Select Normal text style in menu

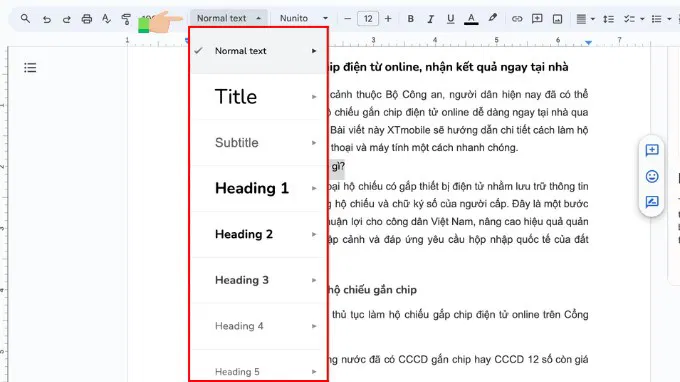[x=258, y=51]
